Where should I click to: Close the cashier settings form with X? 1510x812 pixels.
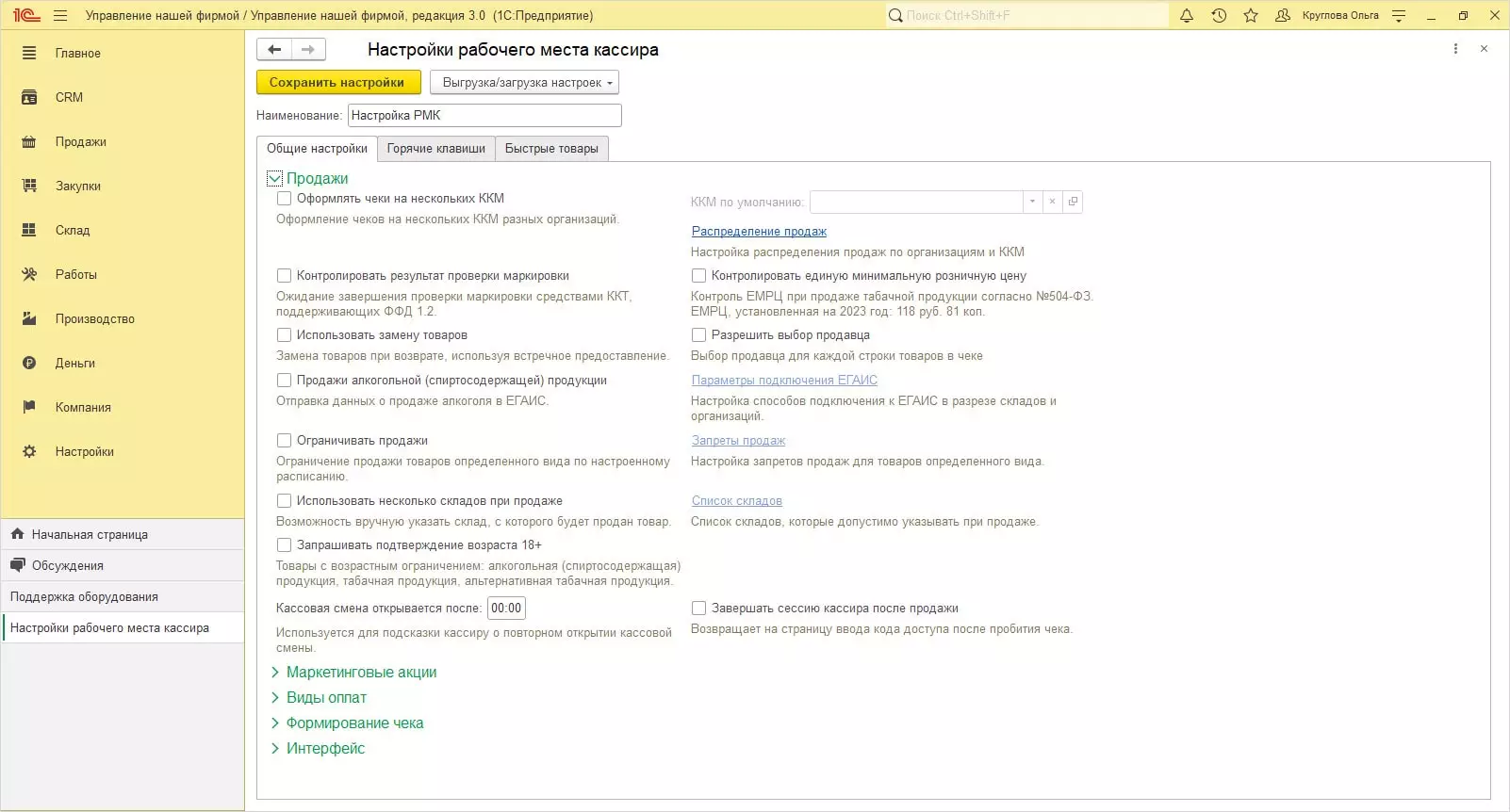click(1484, 49)
